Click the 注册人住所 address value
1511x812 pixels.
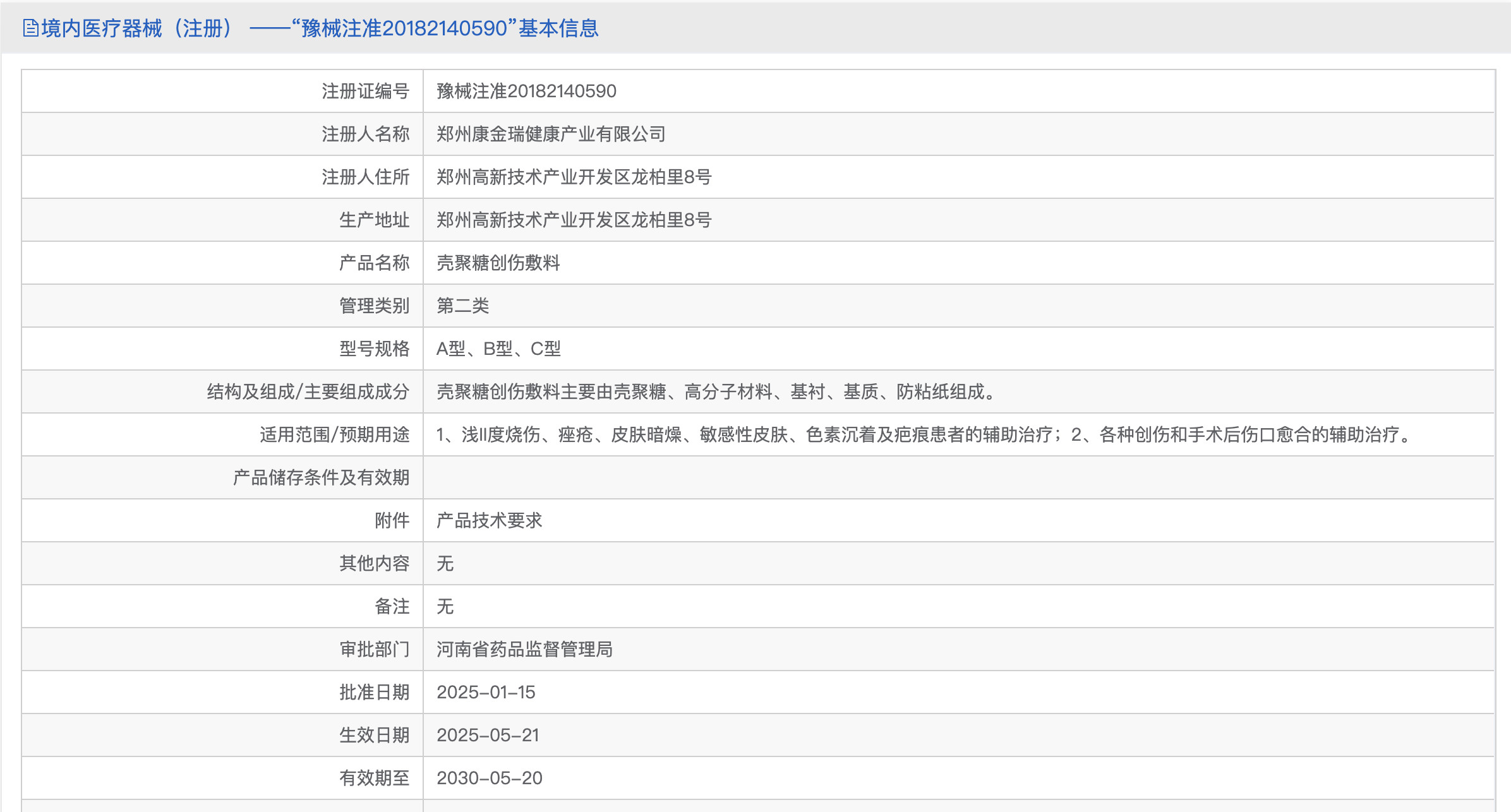(574, 177)
